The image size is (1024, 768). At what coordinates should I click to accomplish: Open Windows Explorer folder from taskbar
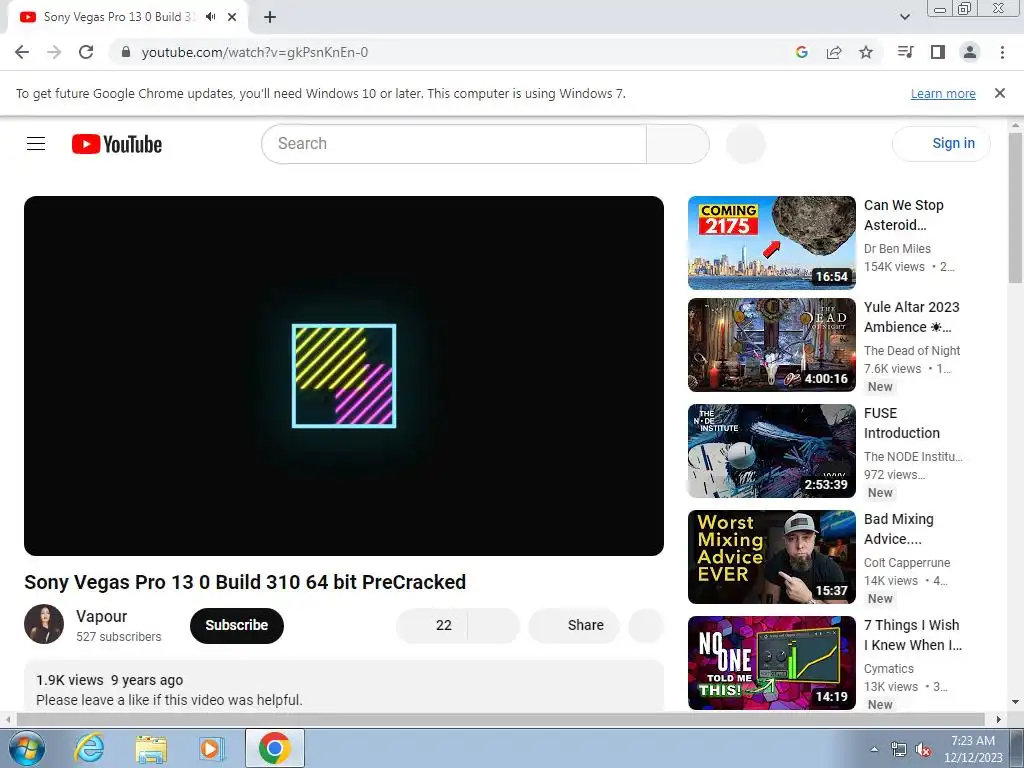[x=152, y=748]
